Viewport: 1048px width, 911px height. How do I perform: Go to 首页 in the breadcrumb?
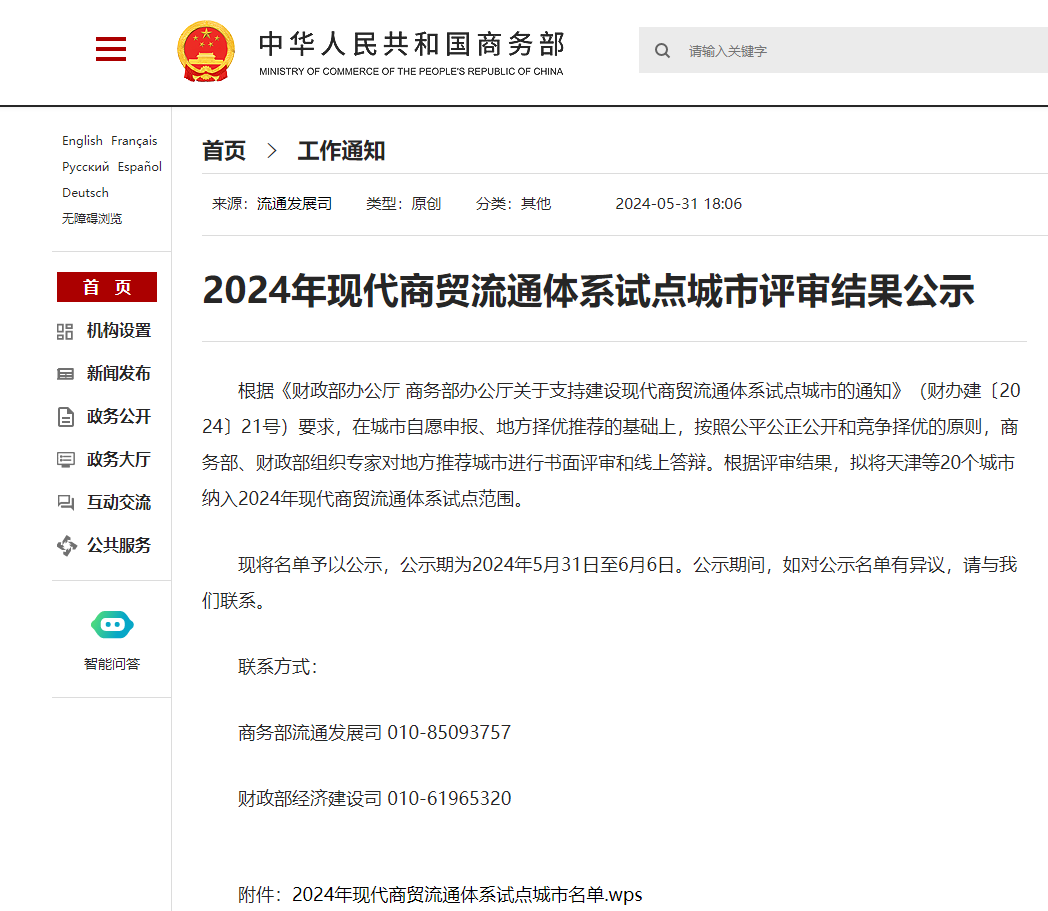[x=224, y=151]
